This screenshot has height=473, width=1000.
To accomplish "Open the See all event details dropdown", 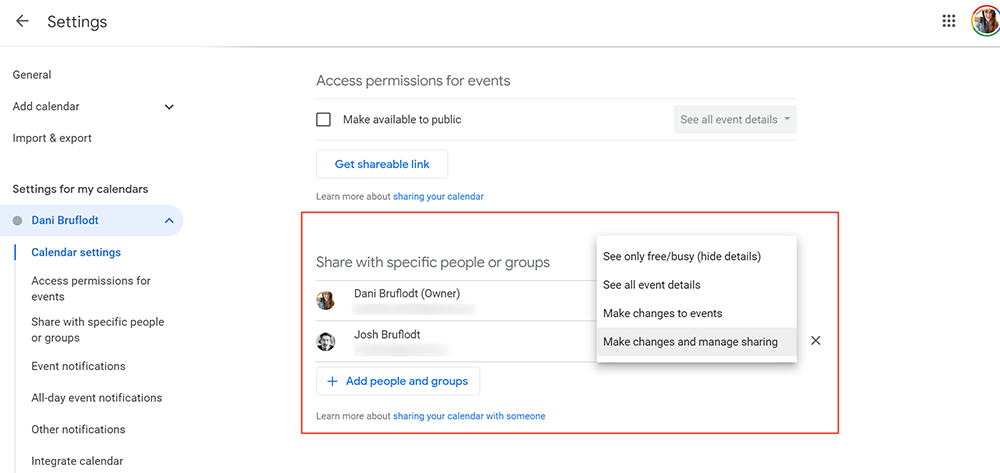I will pos(735,120).
